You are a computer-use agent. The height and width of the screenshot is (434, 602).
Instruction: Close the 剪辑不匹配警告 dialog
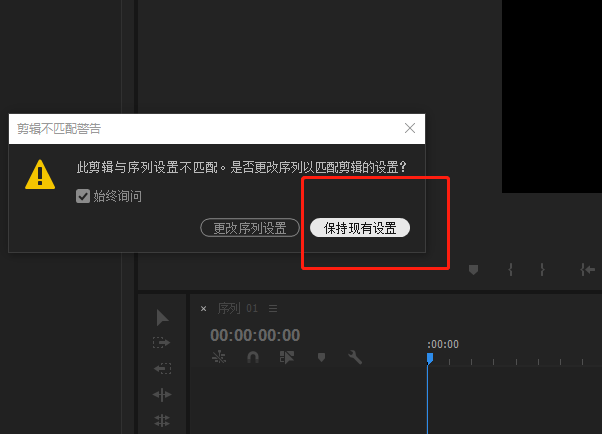410,128
